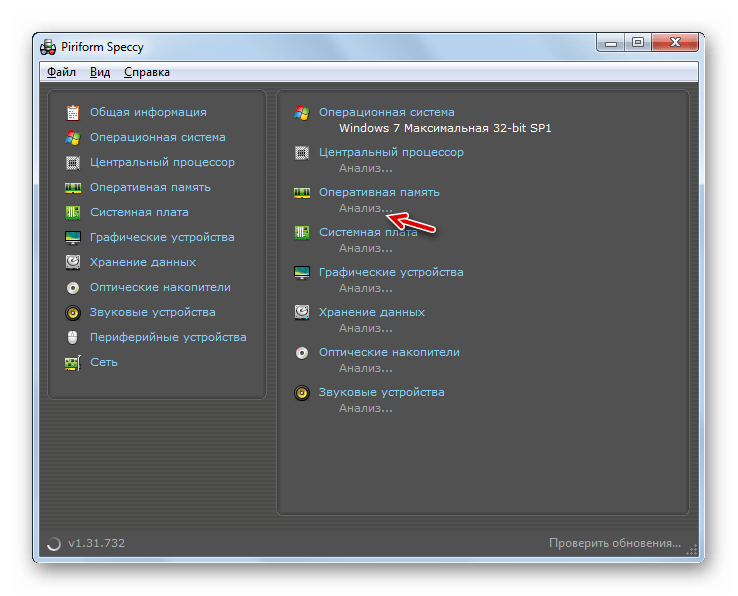Screen dimensions: 738x596
Task: Open the Вид menu
Action: point(100,72)
